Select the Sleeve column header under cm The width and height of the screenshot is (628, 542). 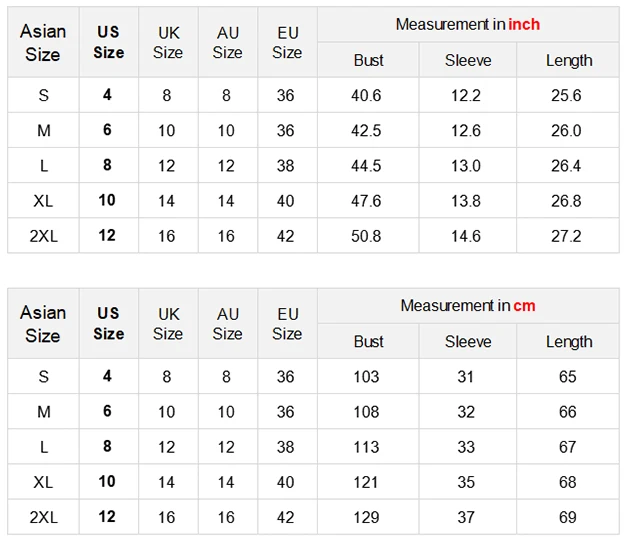[x=468, y=342]
